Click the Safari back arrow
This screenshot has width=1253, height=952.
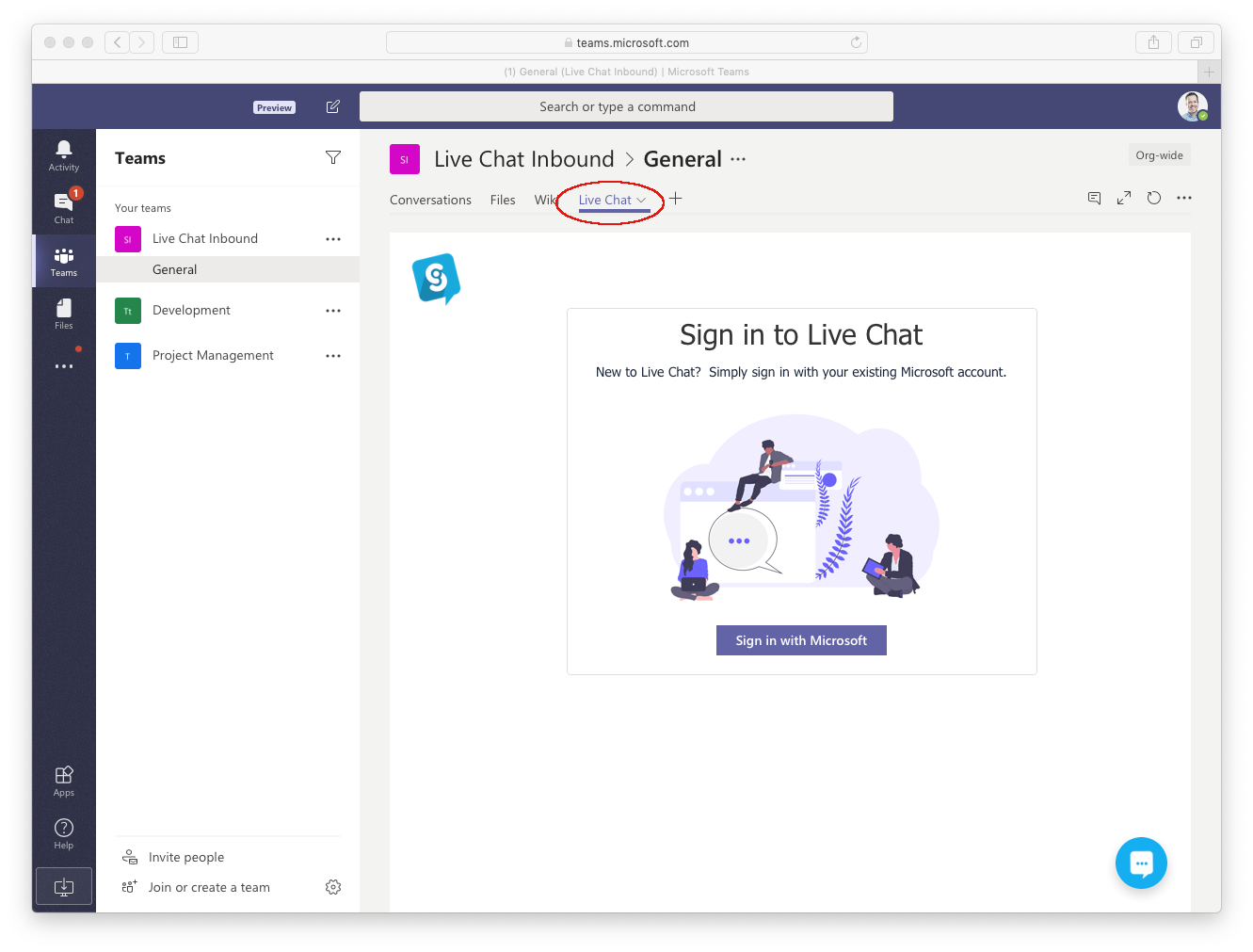(118, 42)
